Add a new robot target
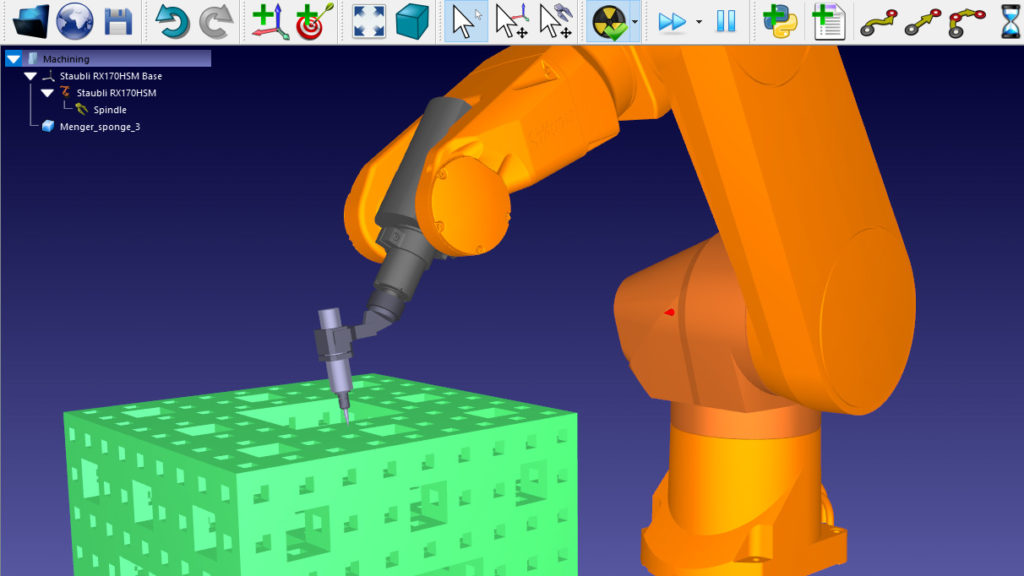 [313, 21]
